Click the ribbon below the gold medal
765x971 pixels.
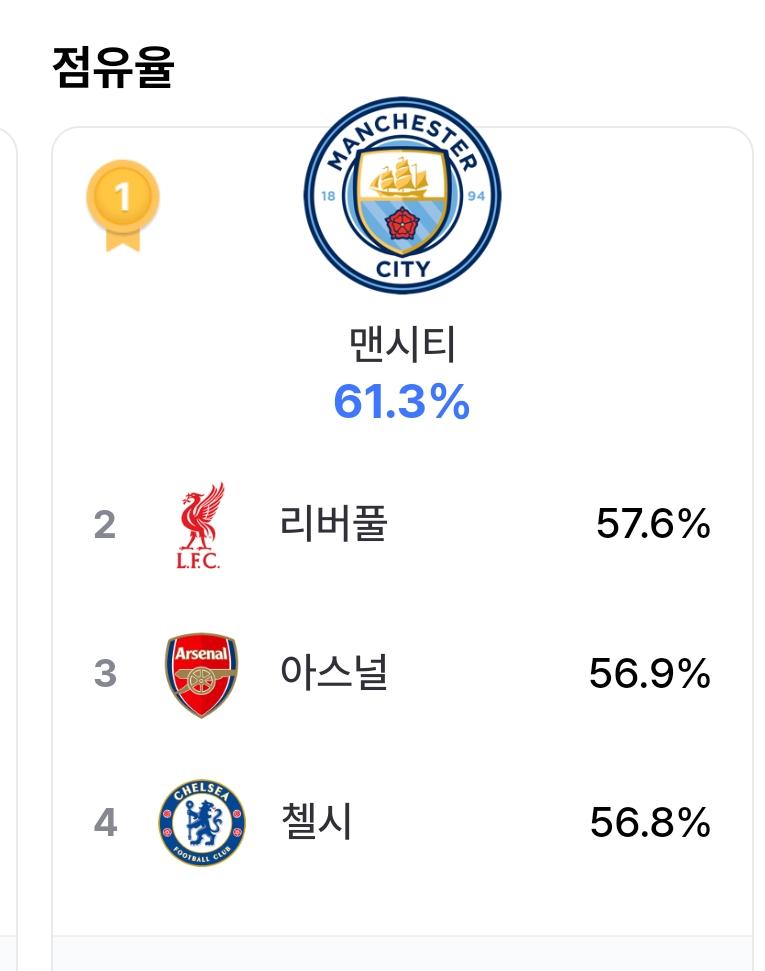point(123,240)
